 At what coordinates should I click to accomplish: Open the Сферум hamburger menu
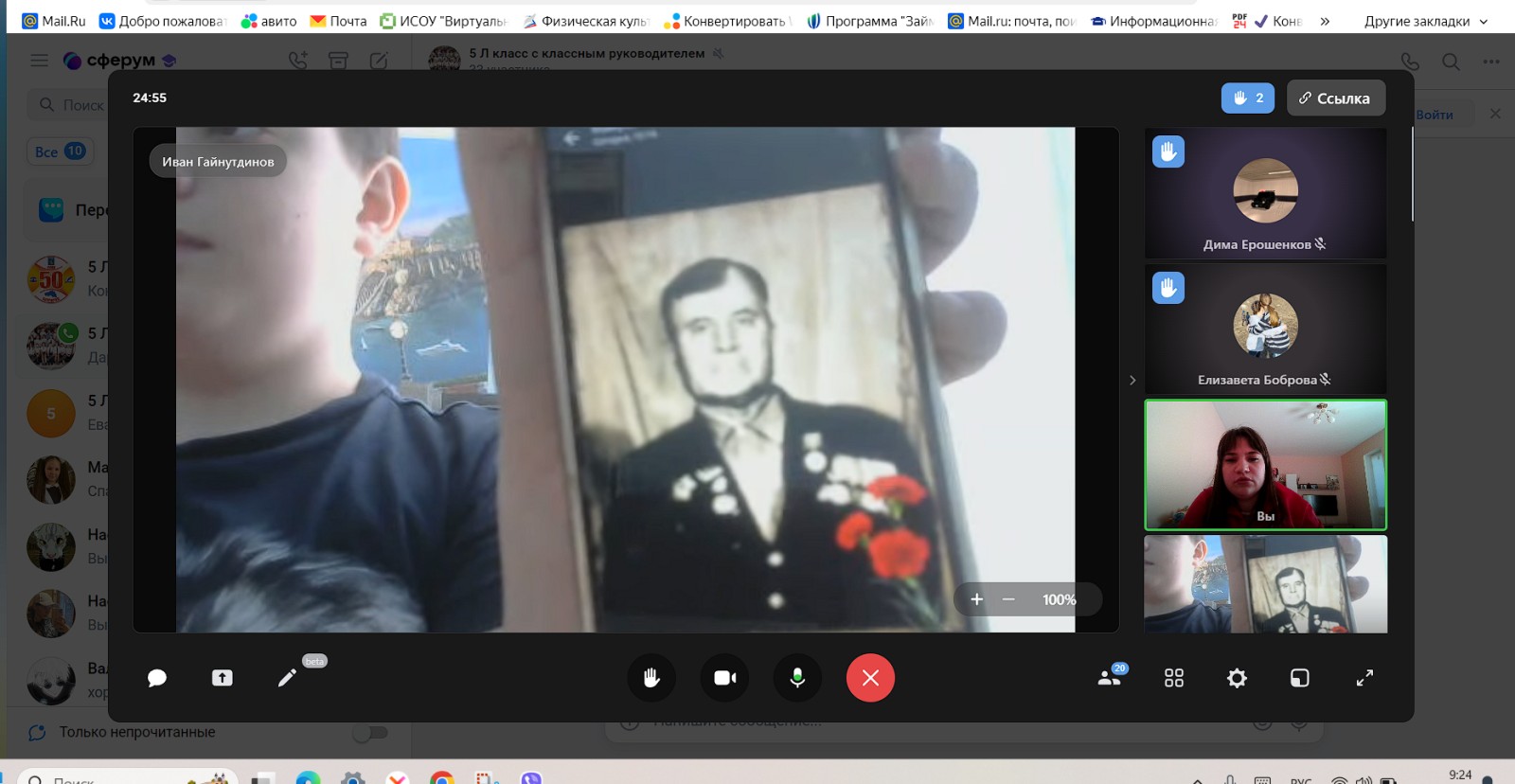(x=39, y=61)
